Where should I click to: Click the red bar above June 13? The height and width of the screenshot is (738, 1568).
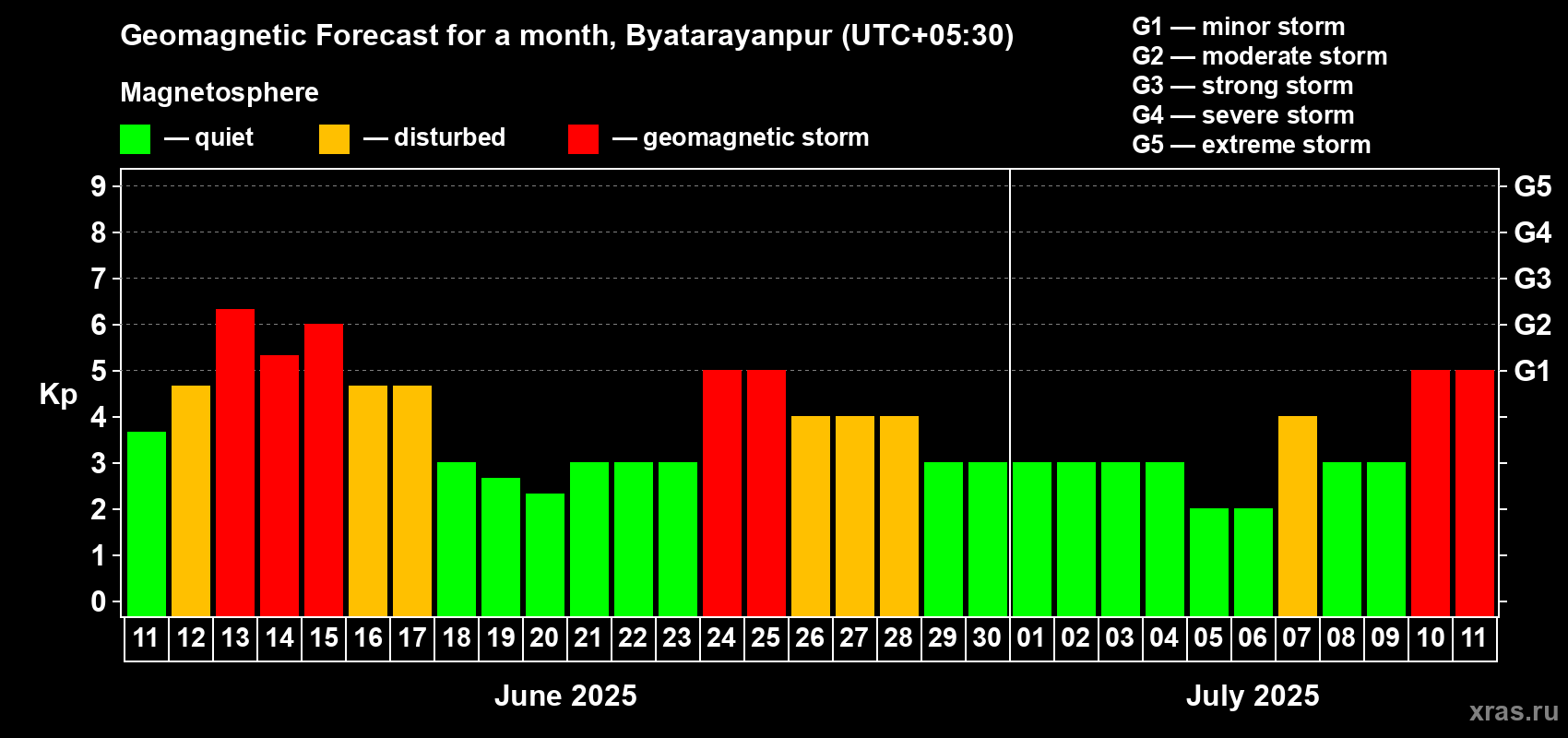coord(235,462)
